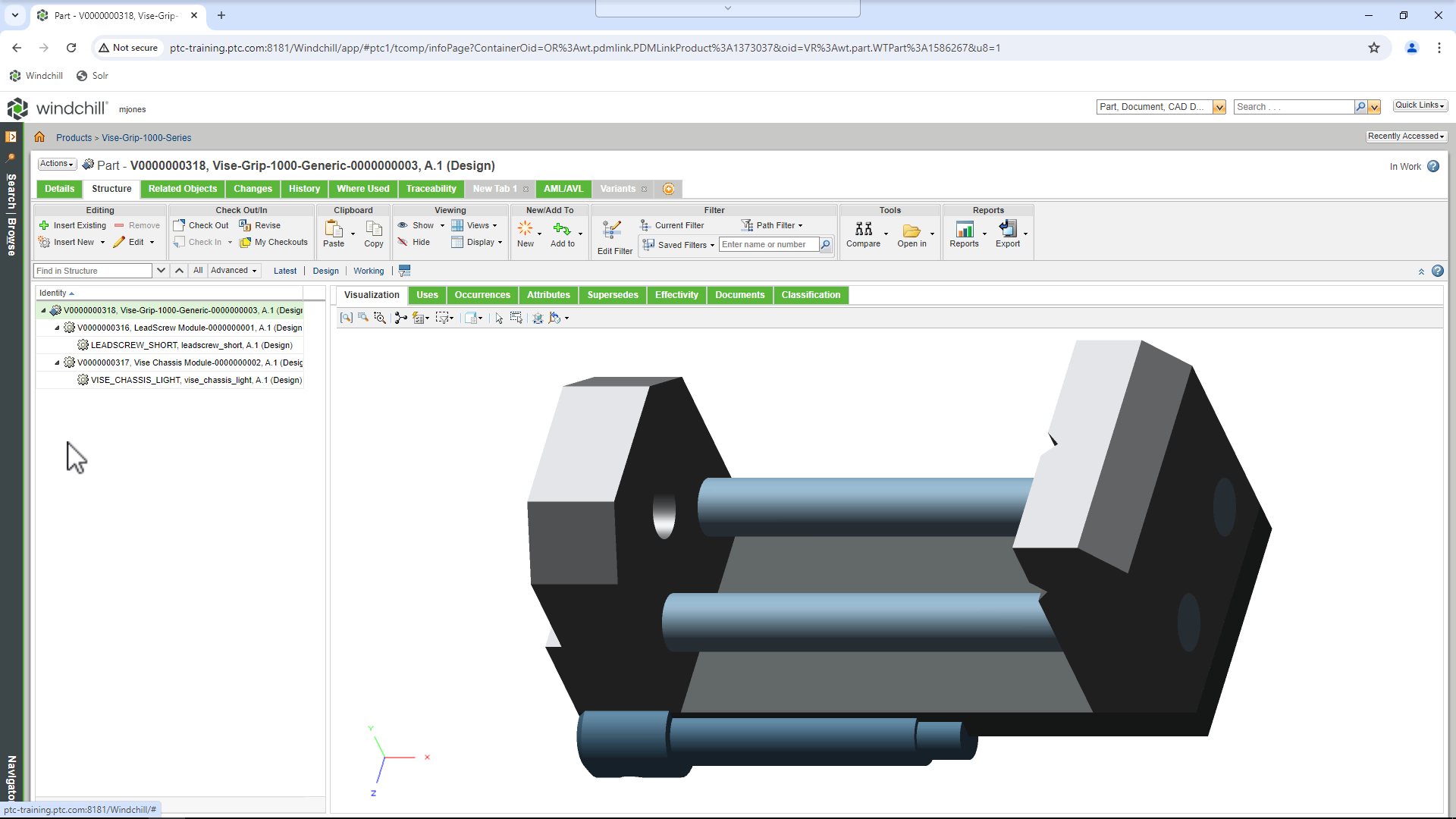1456x819 pixels.
Task: Switch to the Details tab
Action: pos(59,189)
